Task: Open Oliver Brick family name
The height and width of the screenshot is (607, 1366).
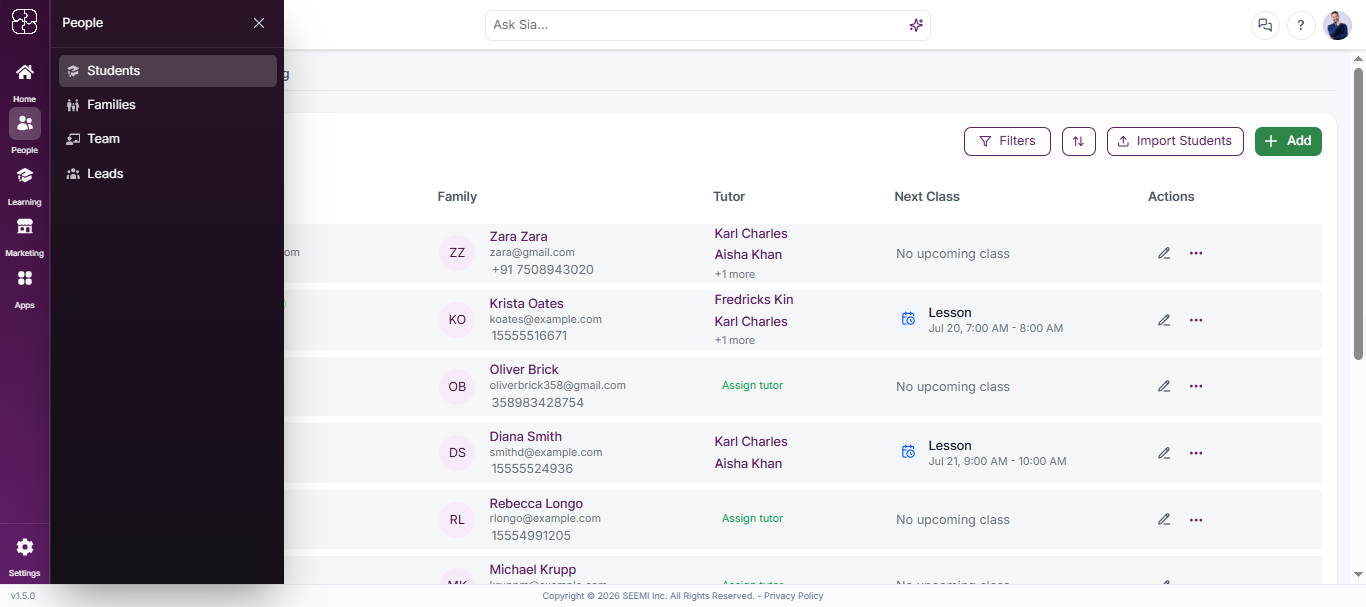Action: click(524, 370)
